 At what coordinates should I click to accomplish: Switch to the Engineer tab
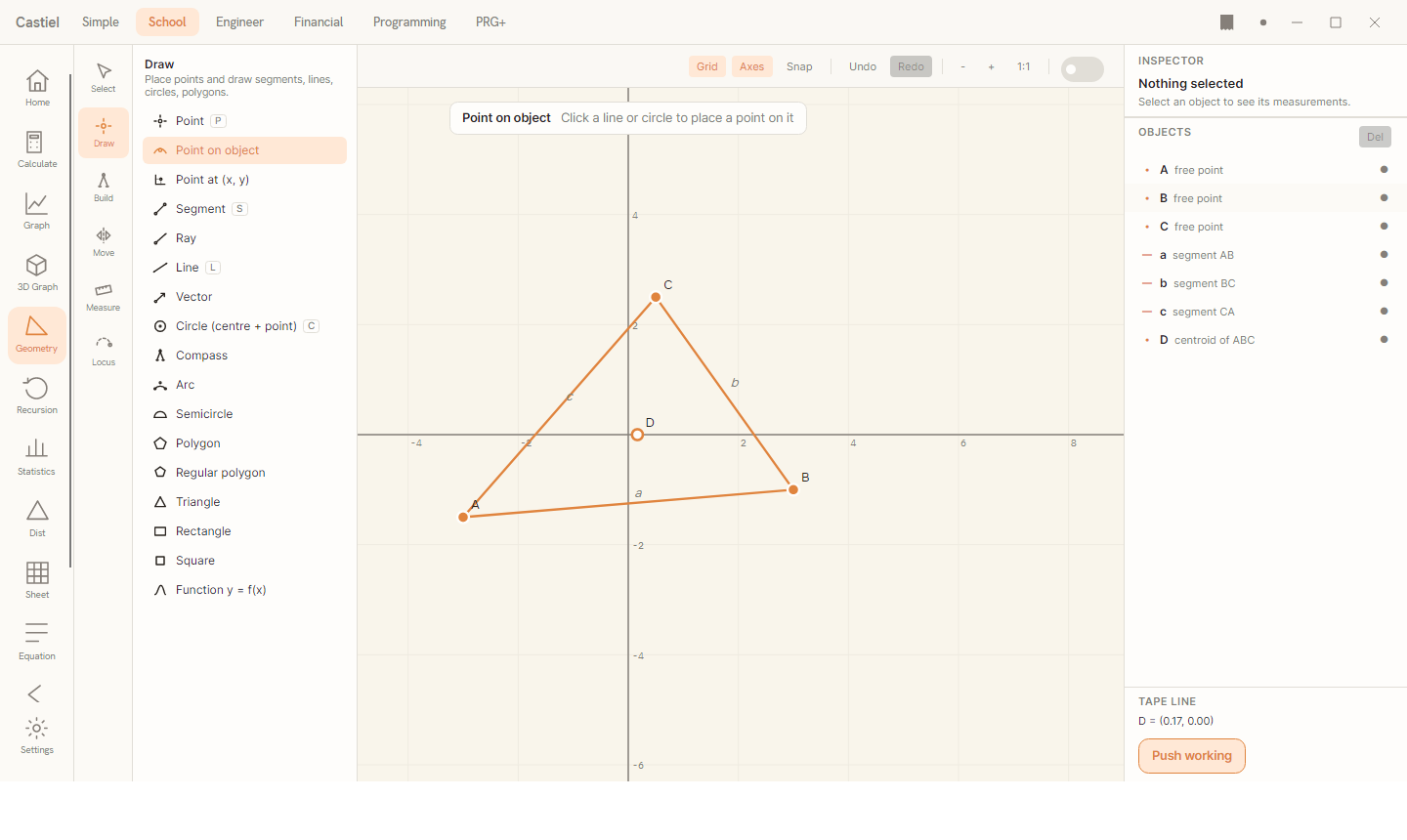(239, 21)
